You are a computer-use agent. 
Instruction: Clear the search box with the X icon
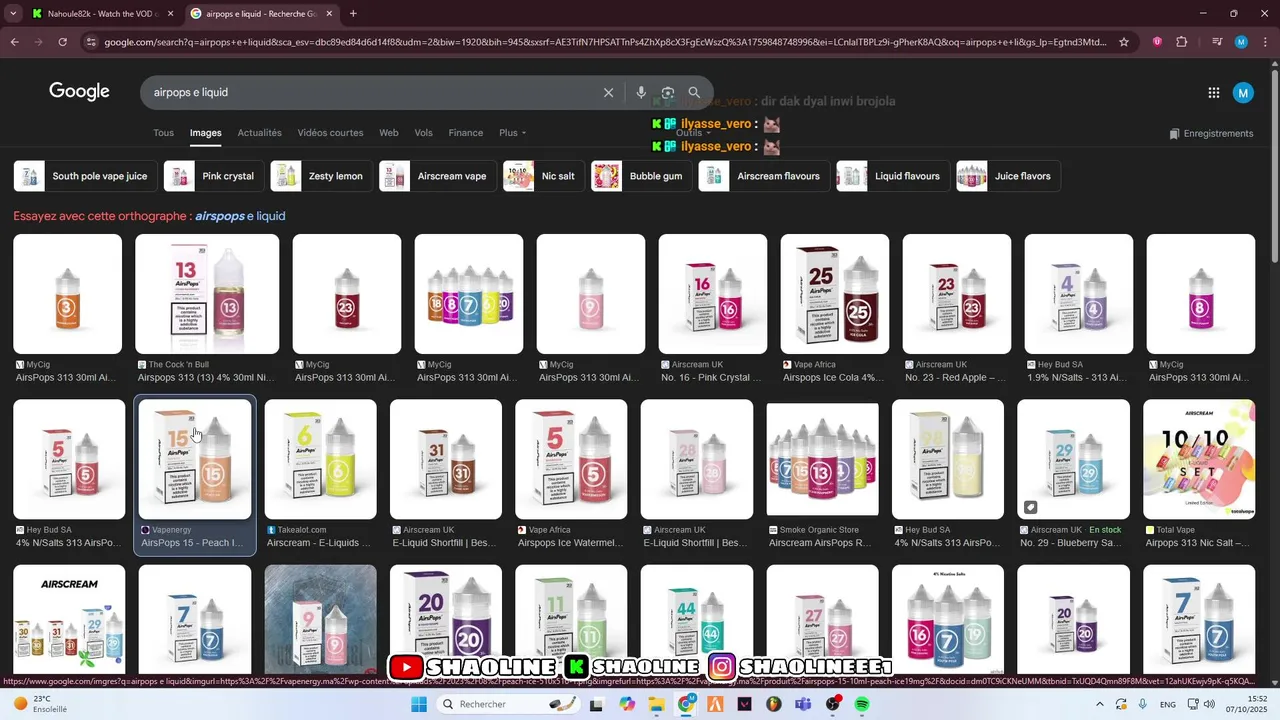click(x=608, y=92)
